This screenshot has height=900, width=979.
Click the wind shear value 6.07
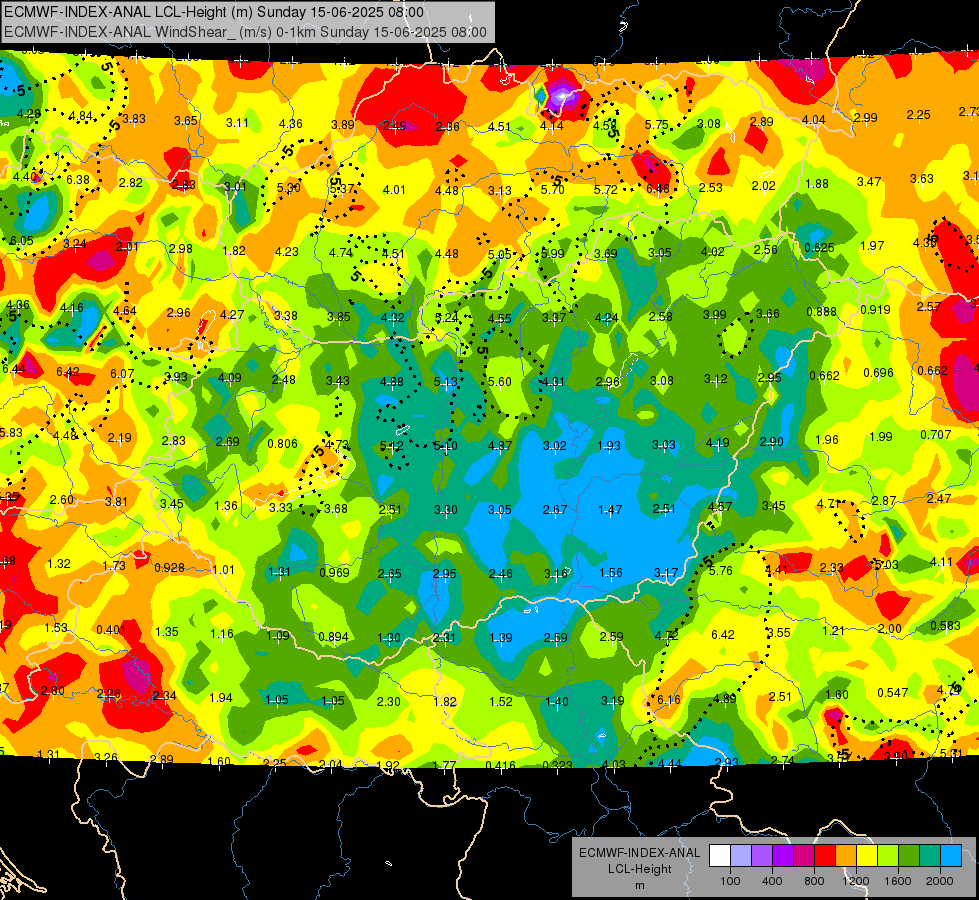click(x=122, y=373)
